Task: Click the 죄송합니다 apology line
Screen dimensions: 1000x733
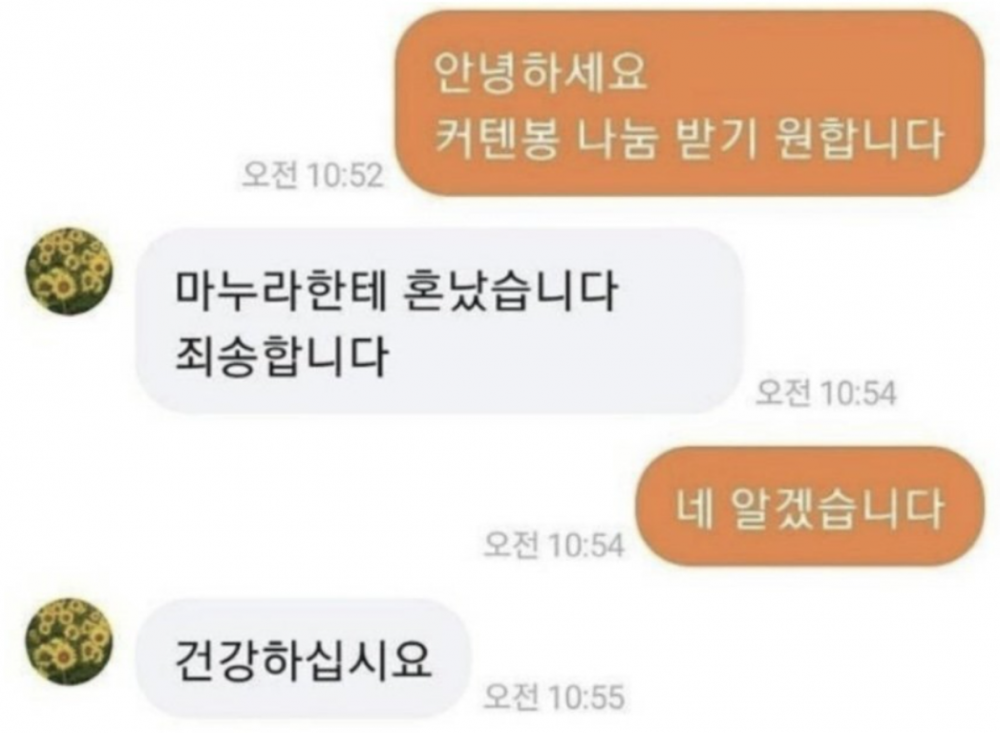Action: [281, 355]
